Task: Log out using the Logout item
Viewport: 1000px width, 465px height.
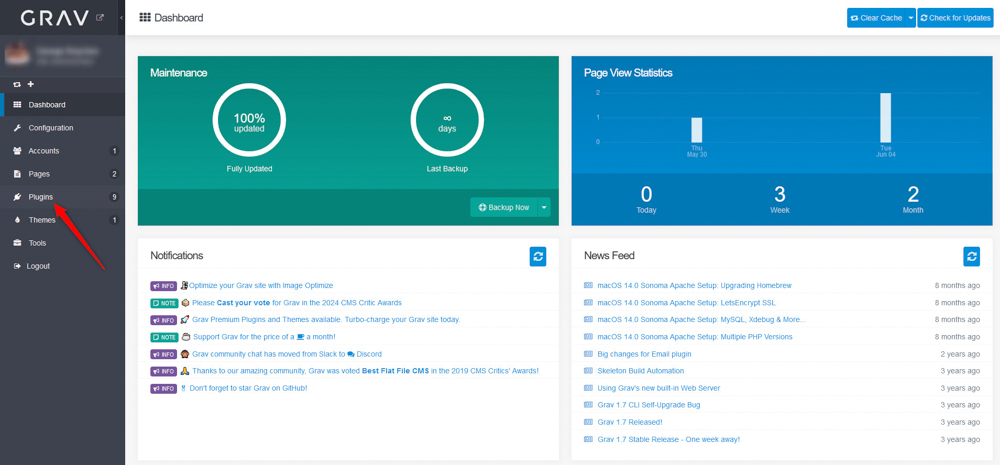Action: [x=62, y=266]
